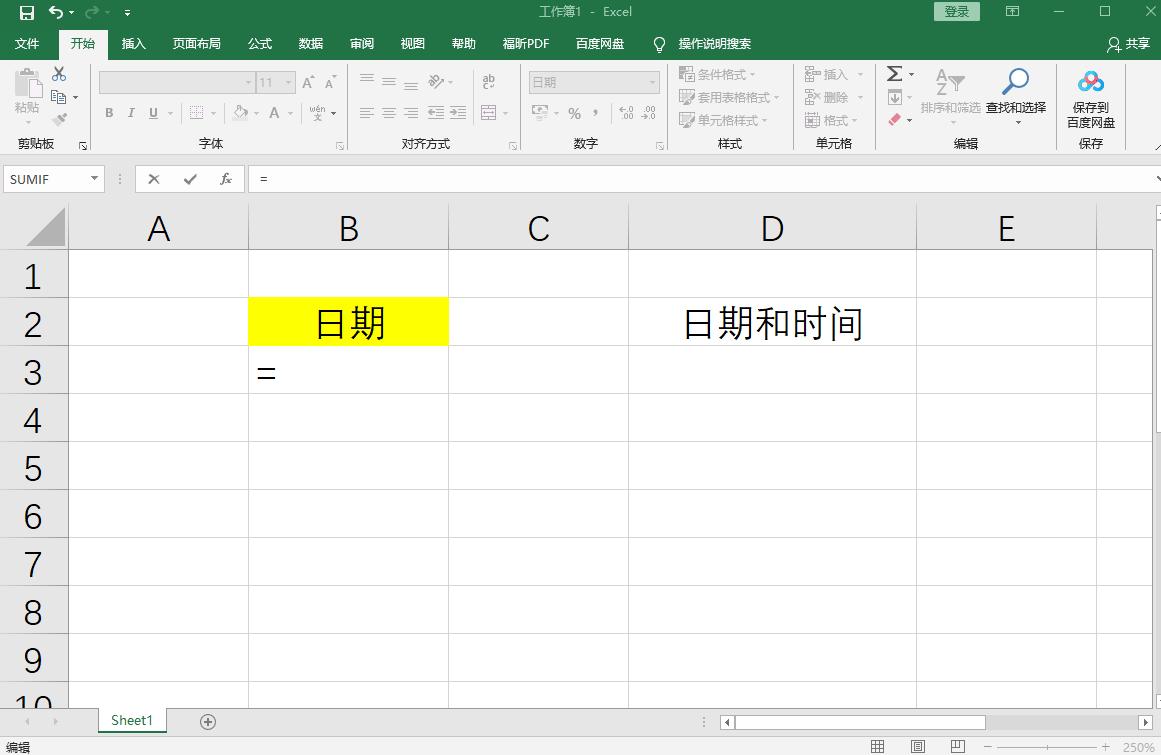Select the Sheet1 worksheet tab

[x=131, y=720]
